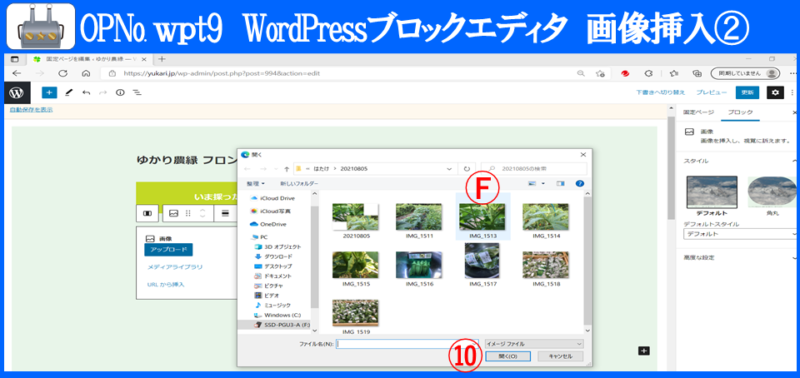Click the アップロード button
The height and width of the screenshot is (378, 800).
[168, 249]
